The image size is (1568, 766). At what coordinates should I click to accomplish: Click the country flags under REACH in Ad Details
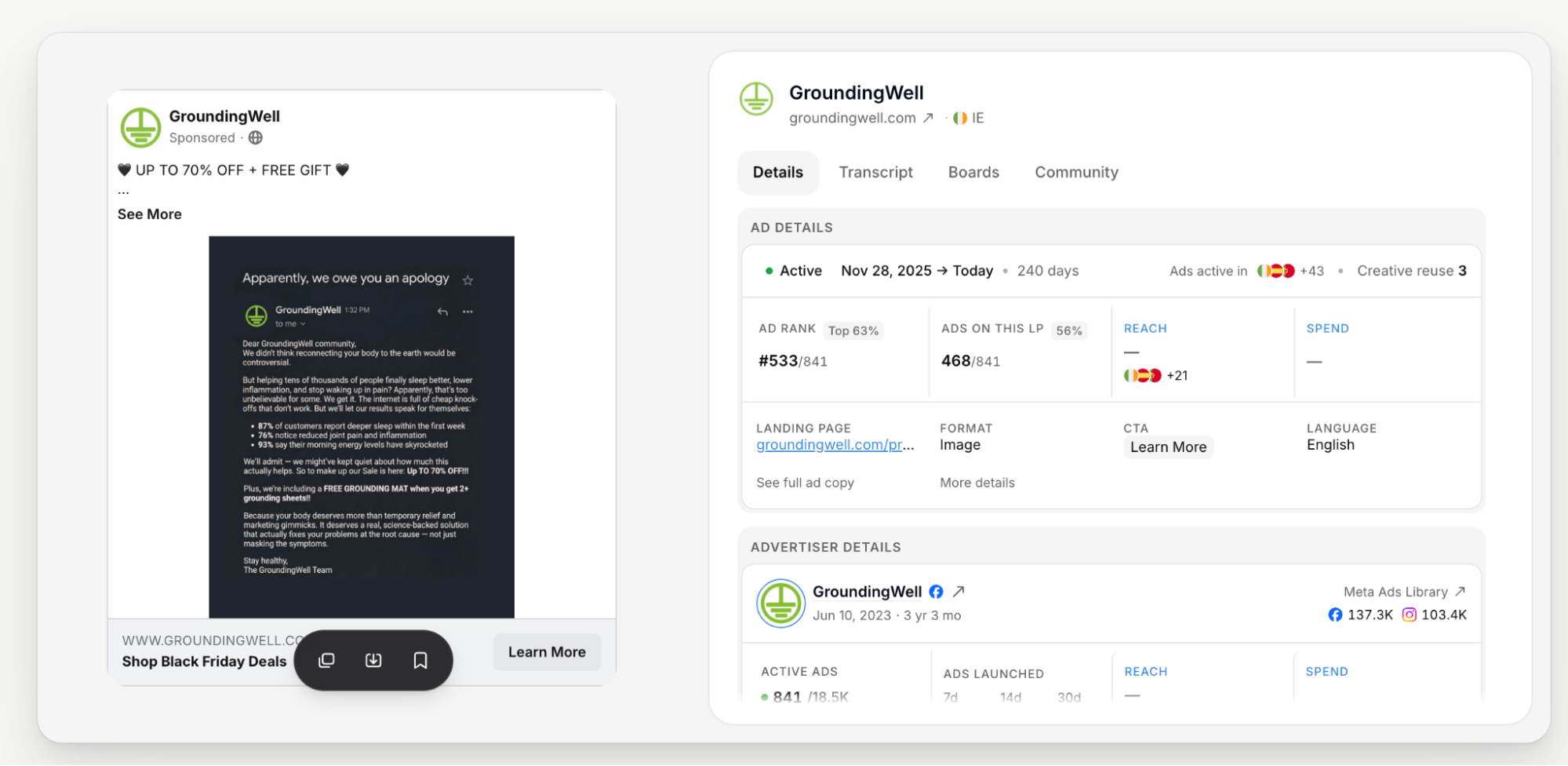pyautogui.click(x=1143, y=375)
